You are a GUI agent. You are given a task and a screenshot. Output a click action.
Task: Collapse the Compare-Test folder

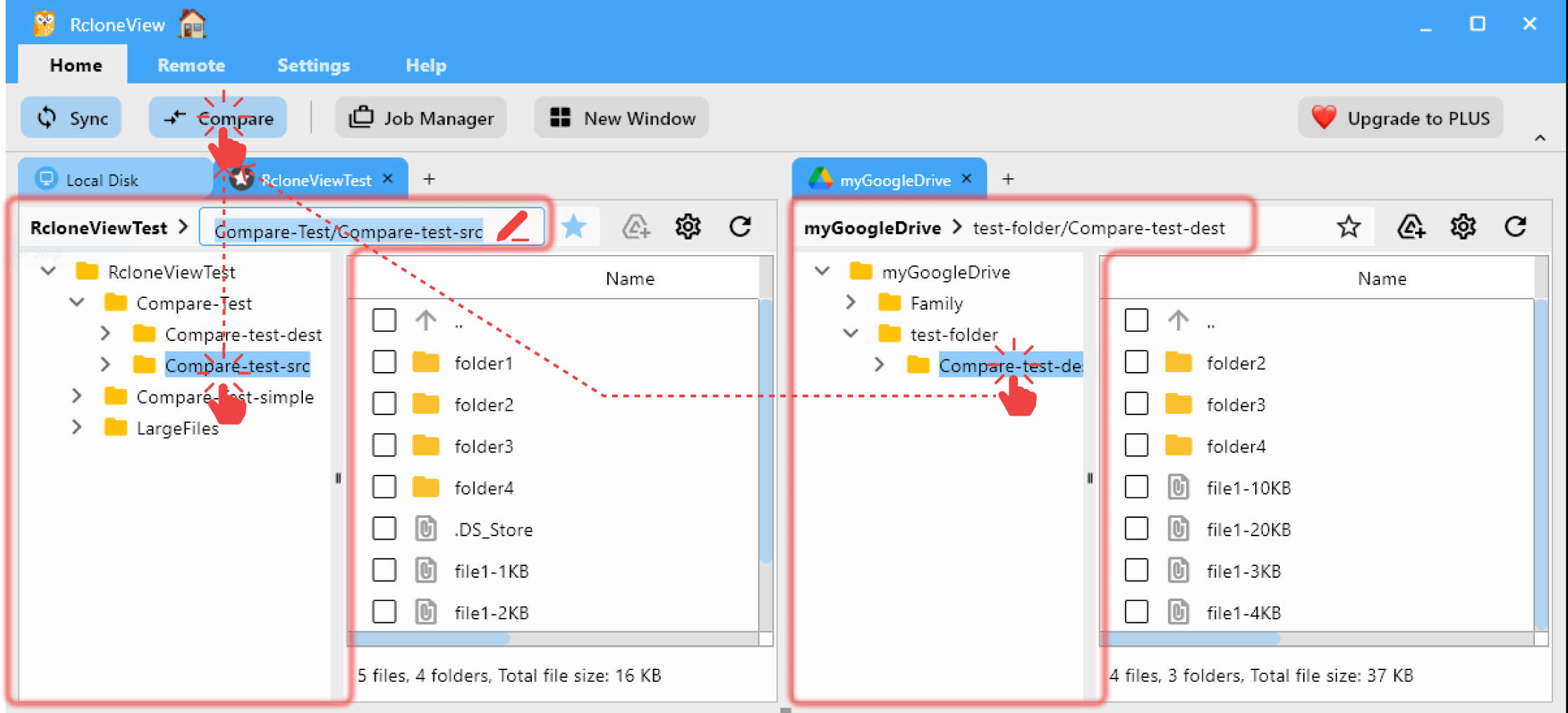point(77,302)
